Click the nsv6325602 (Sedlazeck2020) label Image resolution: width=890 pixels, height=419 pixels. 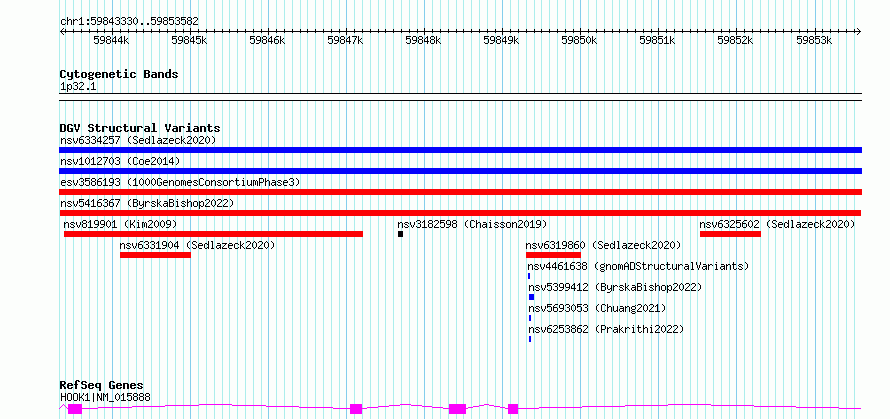click(x=777, y=224)
